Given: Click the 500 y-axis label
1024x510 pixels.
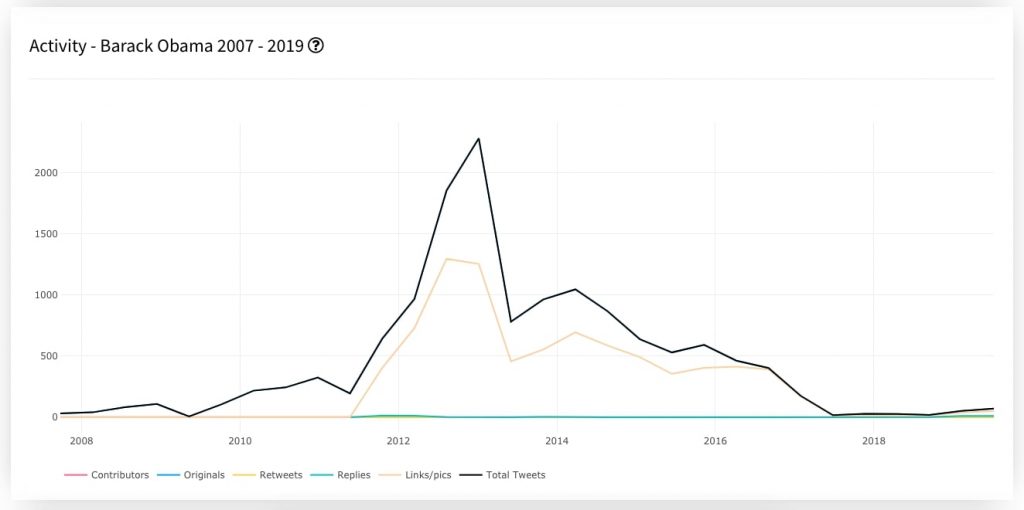Looking at the screenshot, I should coord(51,356).
